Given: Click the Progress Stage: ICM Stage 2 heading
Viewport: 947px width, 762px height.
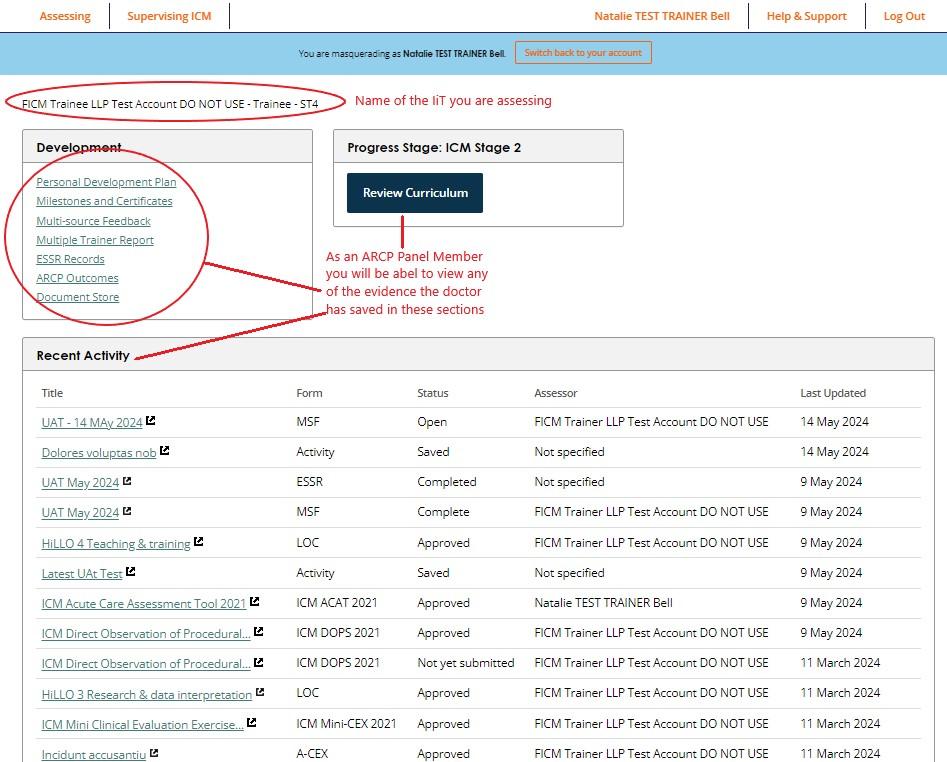Looking at the screenshot, I should click(x=434, y=147).
